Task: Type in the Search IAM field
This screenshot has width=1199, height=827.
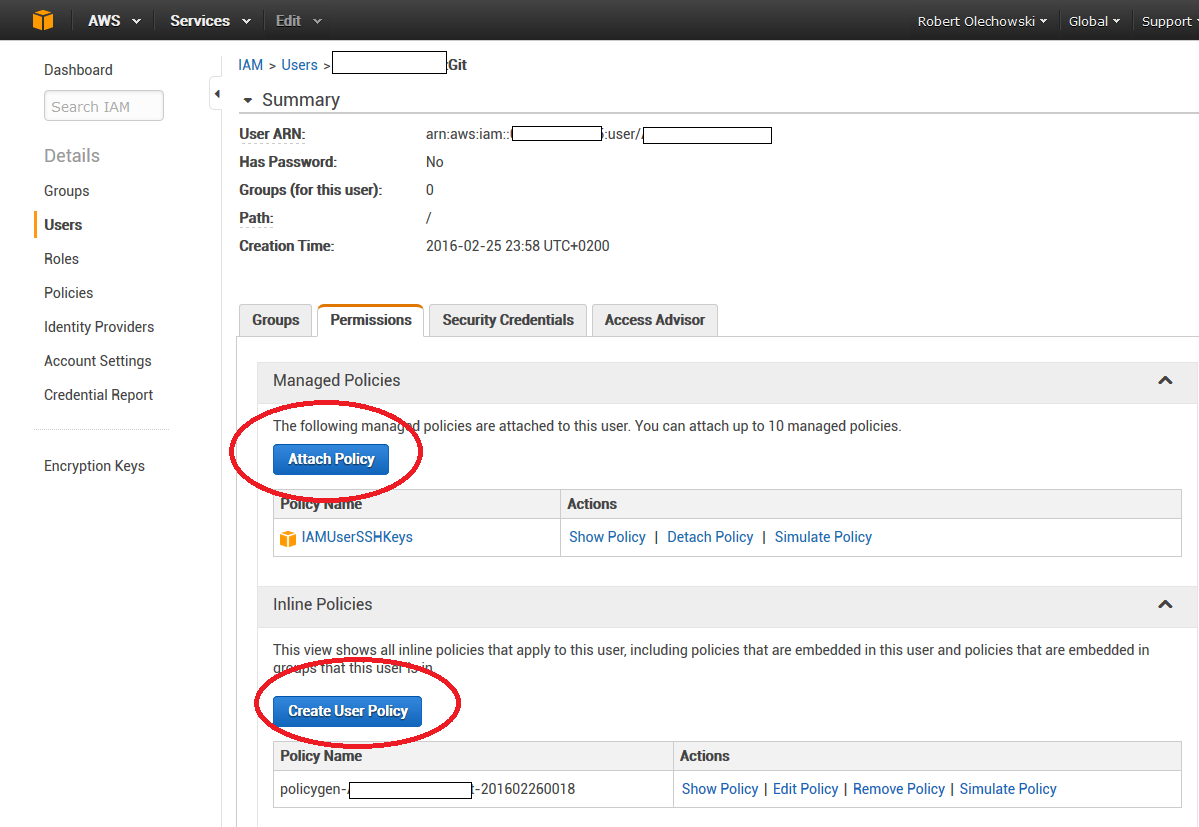Action: pos(104,107)
